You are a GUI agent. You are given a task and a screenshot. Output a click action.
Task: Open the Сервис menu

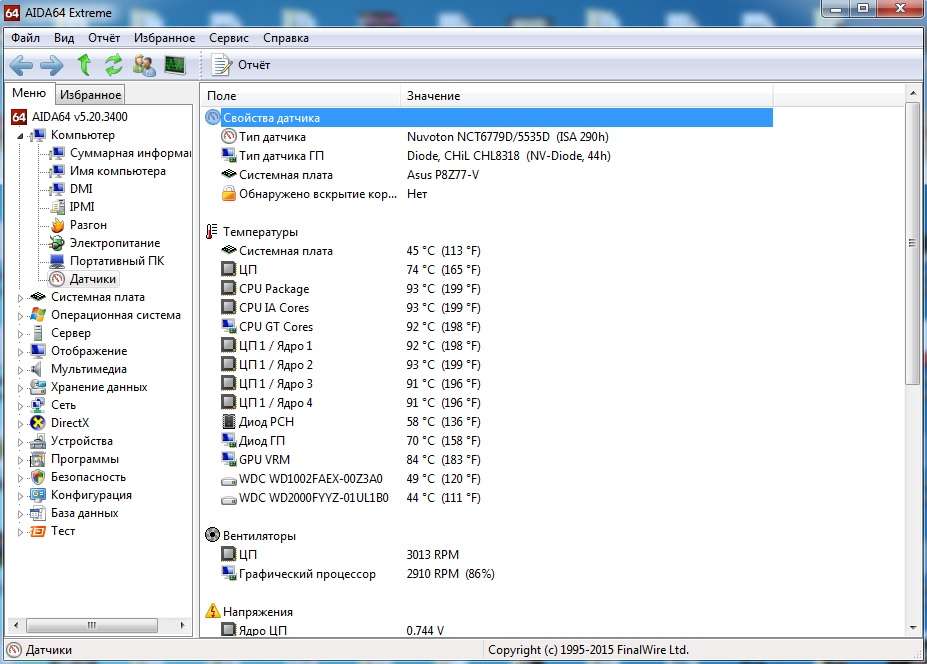point(229,38)
